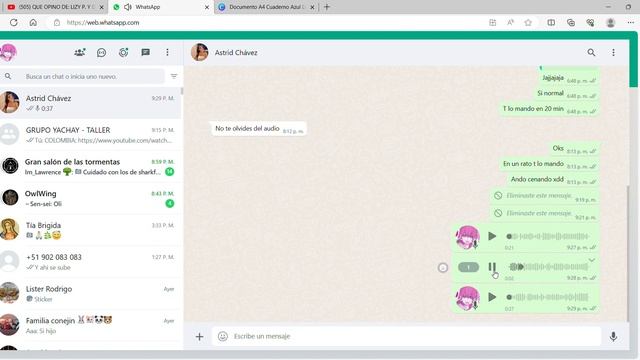
Task: Close the YouTube browser tab
Action: click(101, 7)
